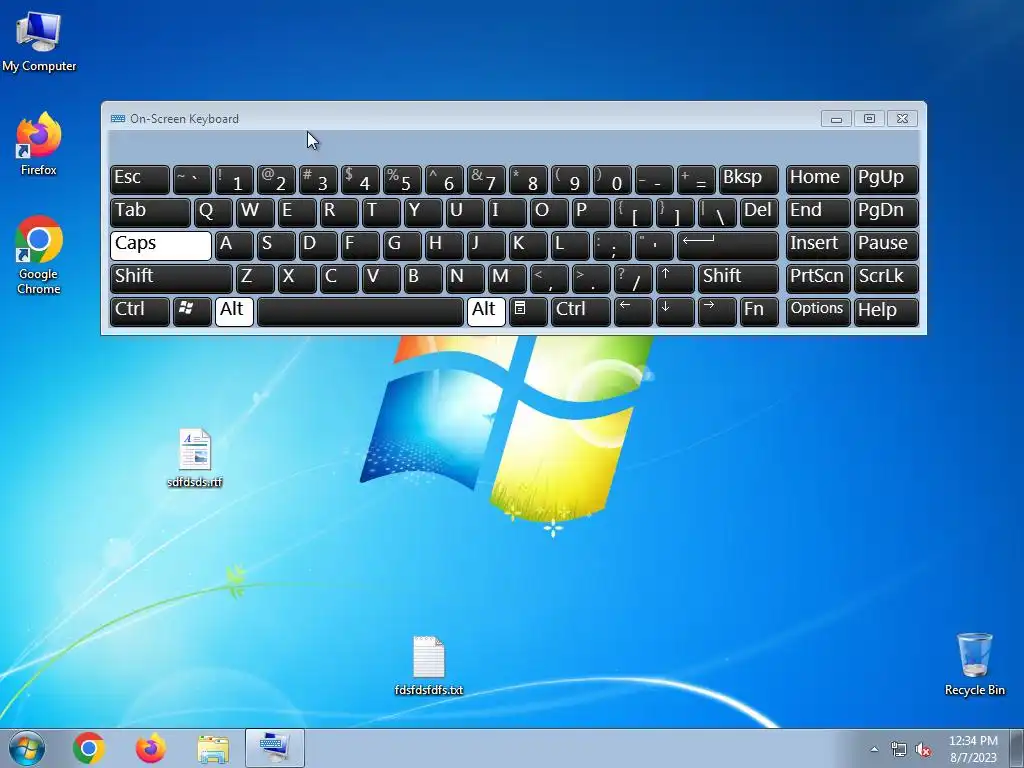Toggle the Fn key
Viewport: 1024px width, 768px height.
point(759,311)
